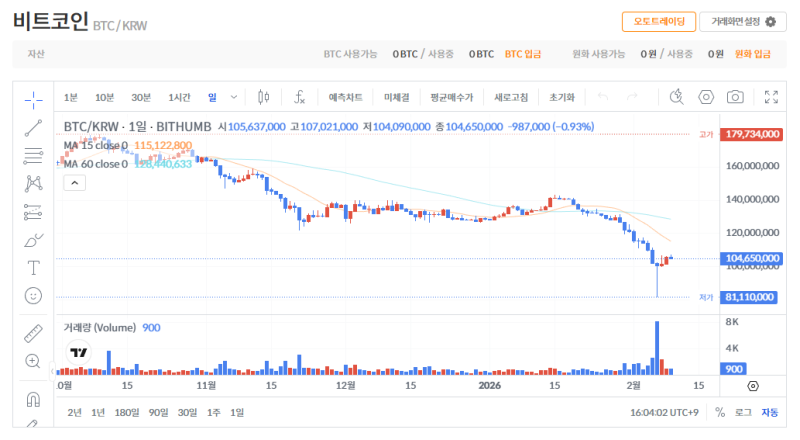
Task: Toggle percent scale on price axis
Action: coord(720,412)
